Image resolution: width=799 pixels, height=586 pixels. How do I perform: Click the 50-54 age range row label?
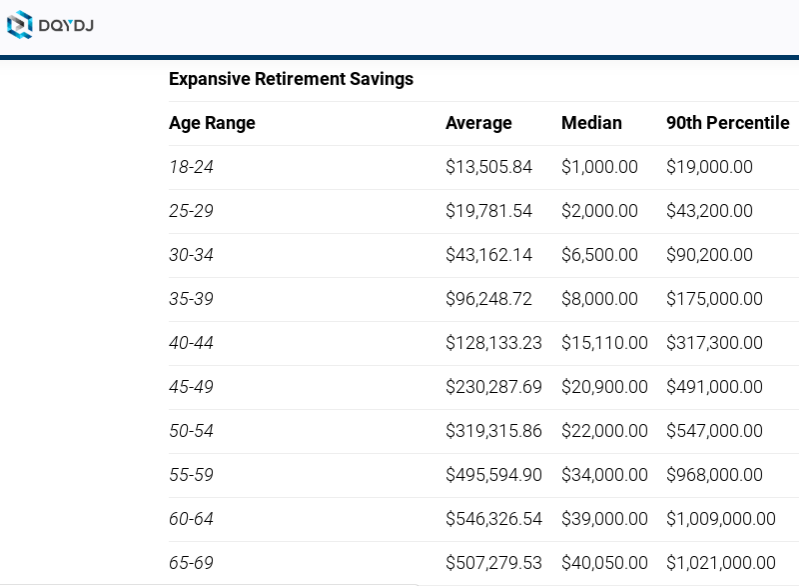[x=191, y=431]
